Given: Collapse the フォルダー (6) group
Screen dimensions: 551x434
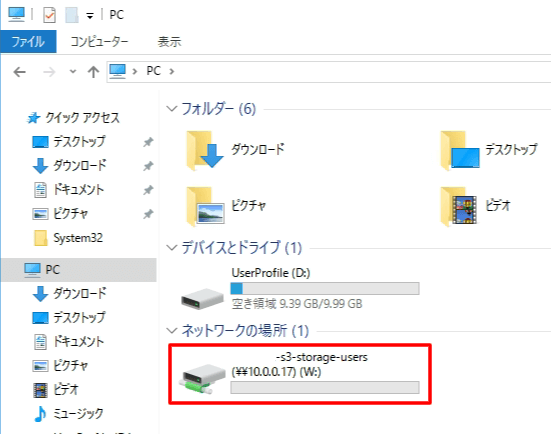Looking at the screenshot, I should [171, 109].
